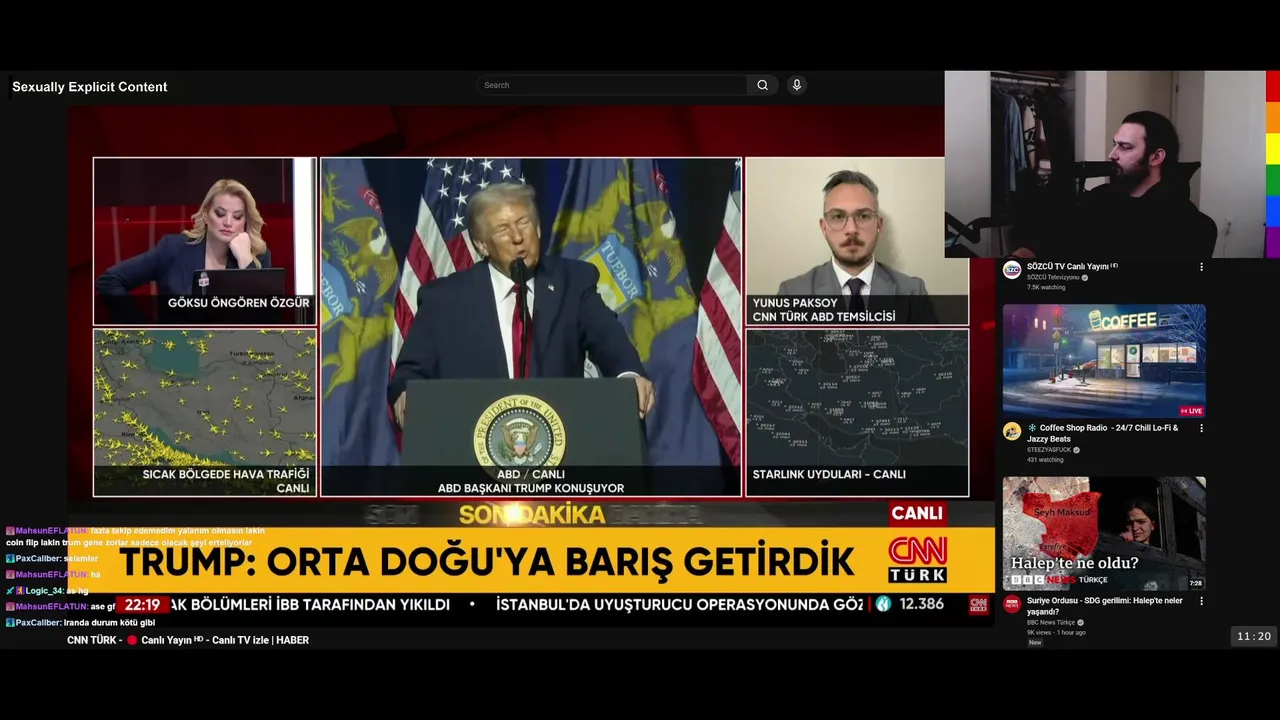
Task: Visit SÖZCÜ Televizyonu channel name
Action: click(1053, 277)
